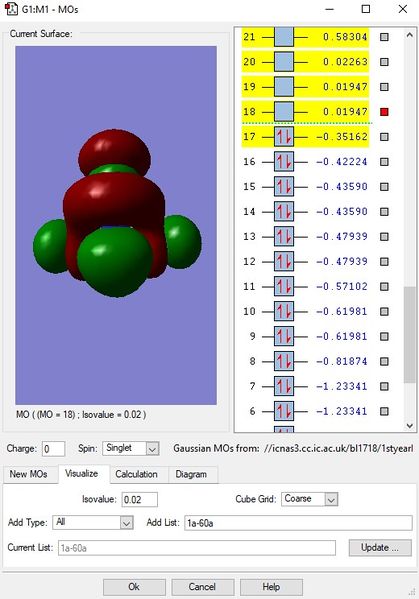Toggle surface marker for orbital 15

(x=384, y=186)
